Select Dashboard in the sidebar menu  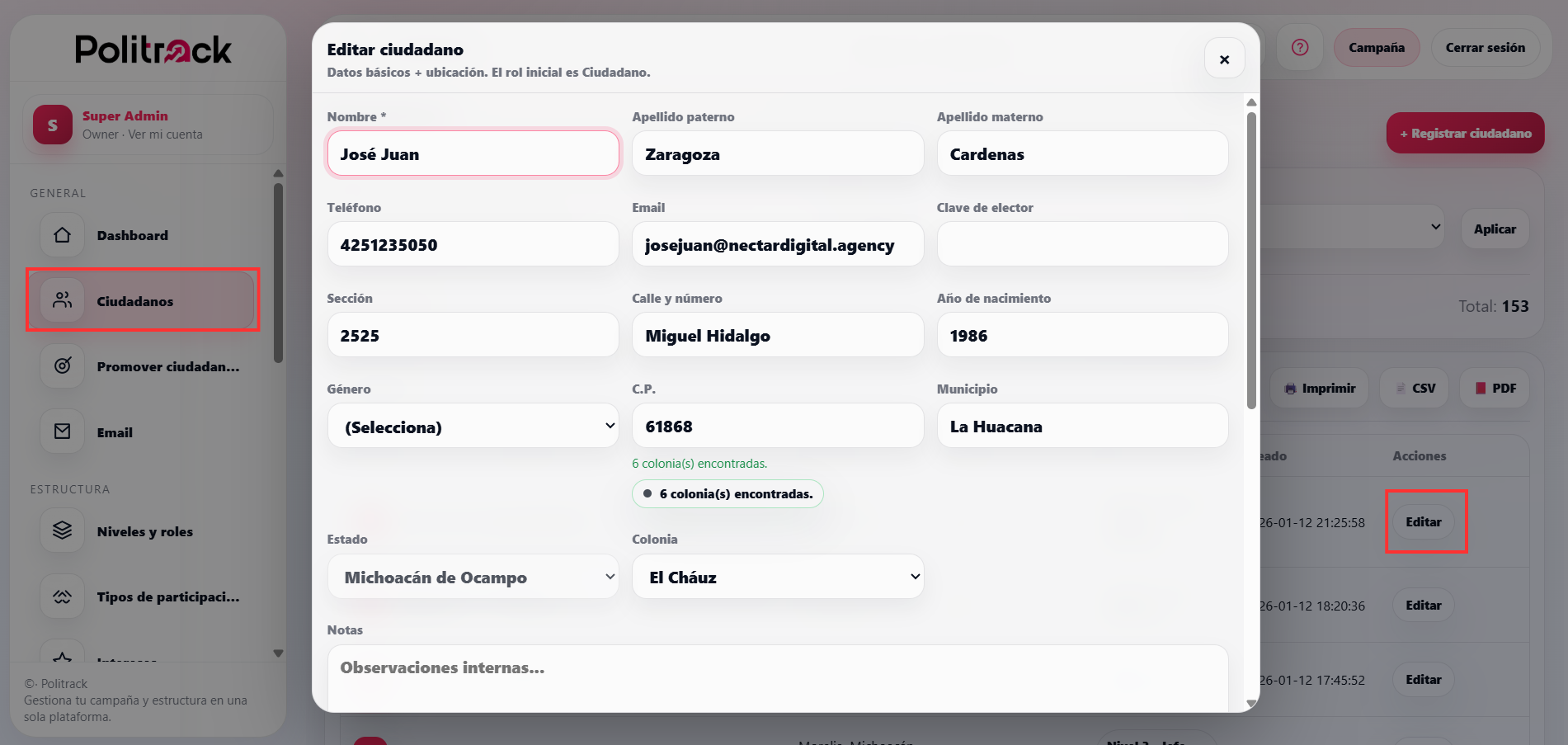click(x=132, y=234)
